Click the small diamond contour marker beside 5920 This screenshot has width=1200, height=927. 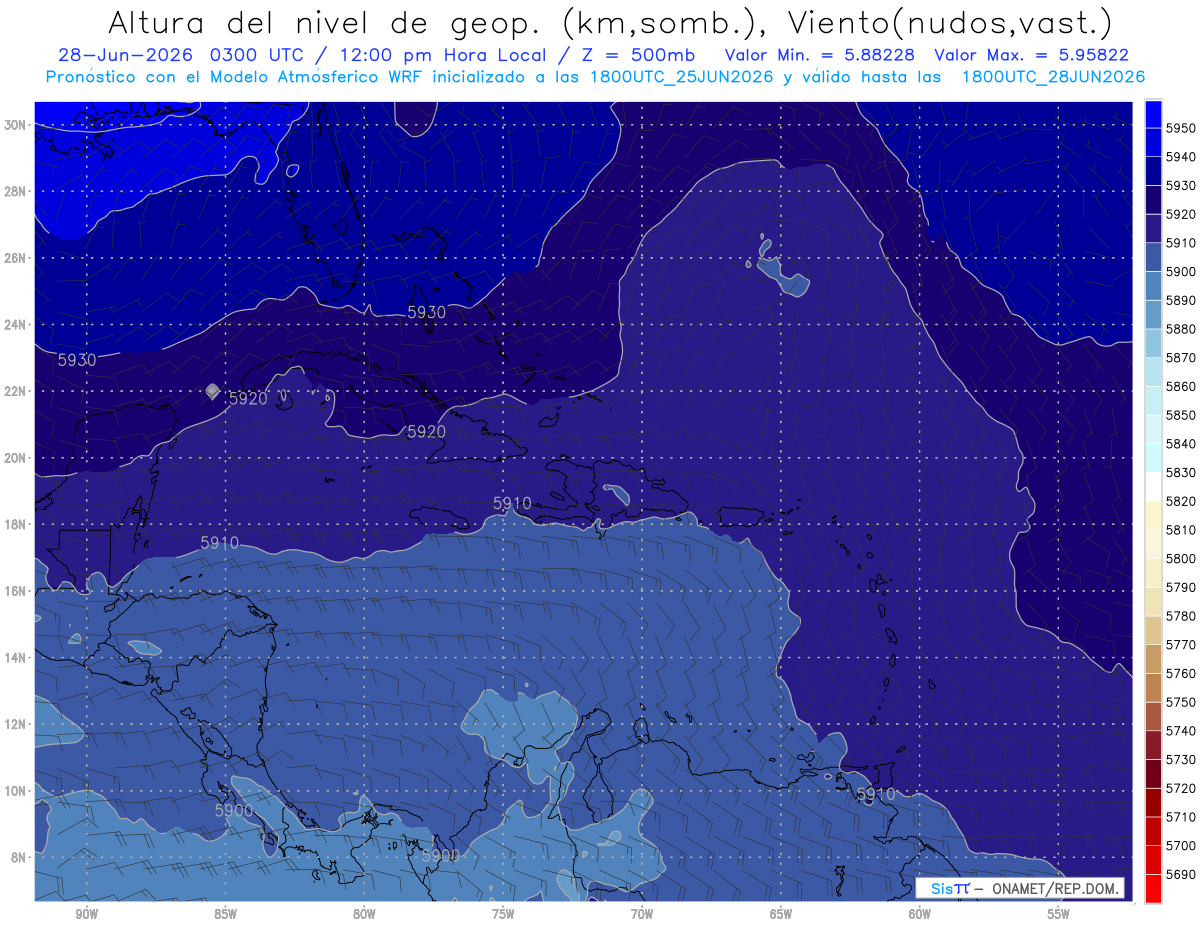point(212,391)
